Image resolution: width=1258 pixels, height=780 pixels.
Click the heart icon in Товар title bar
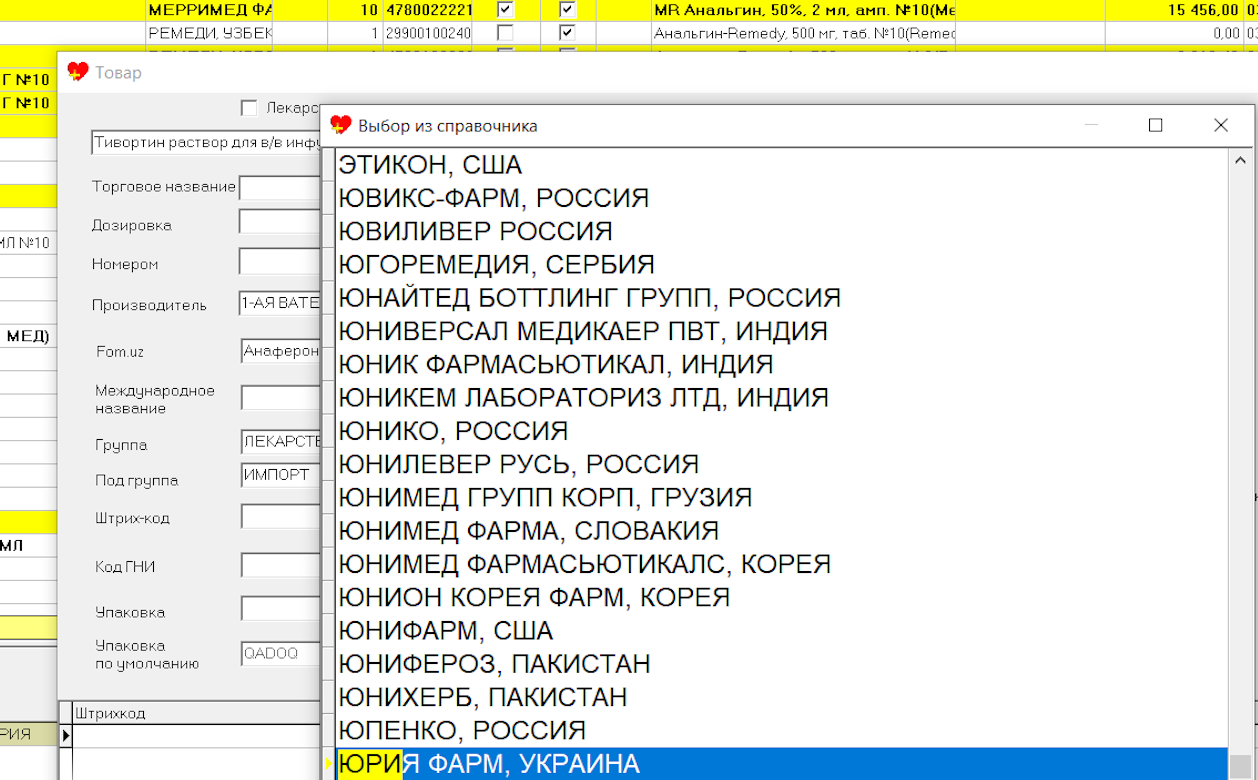(x=77, y=72)
